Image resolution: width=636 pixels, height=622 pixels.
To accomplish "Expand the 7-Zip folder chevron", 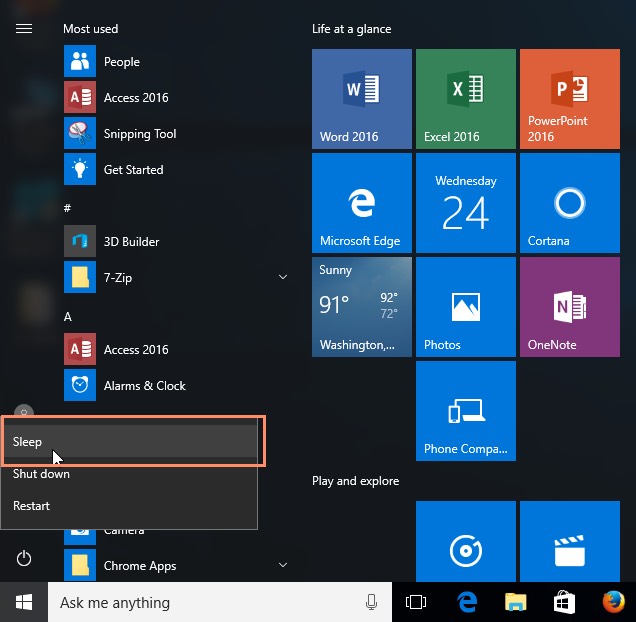I will (x=283, y=277).
